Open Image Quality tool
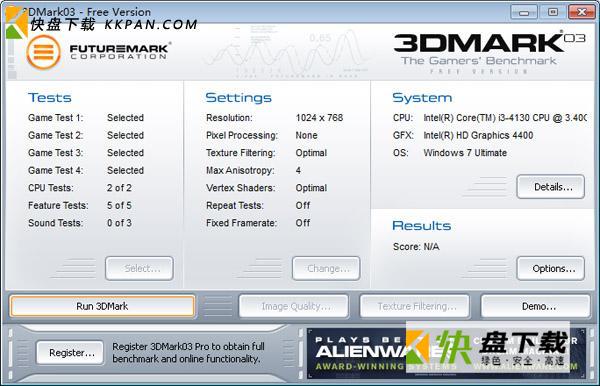This screenshot has height=386, width=600. tap(293, 306)
